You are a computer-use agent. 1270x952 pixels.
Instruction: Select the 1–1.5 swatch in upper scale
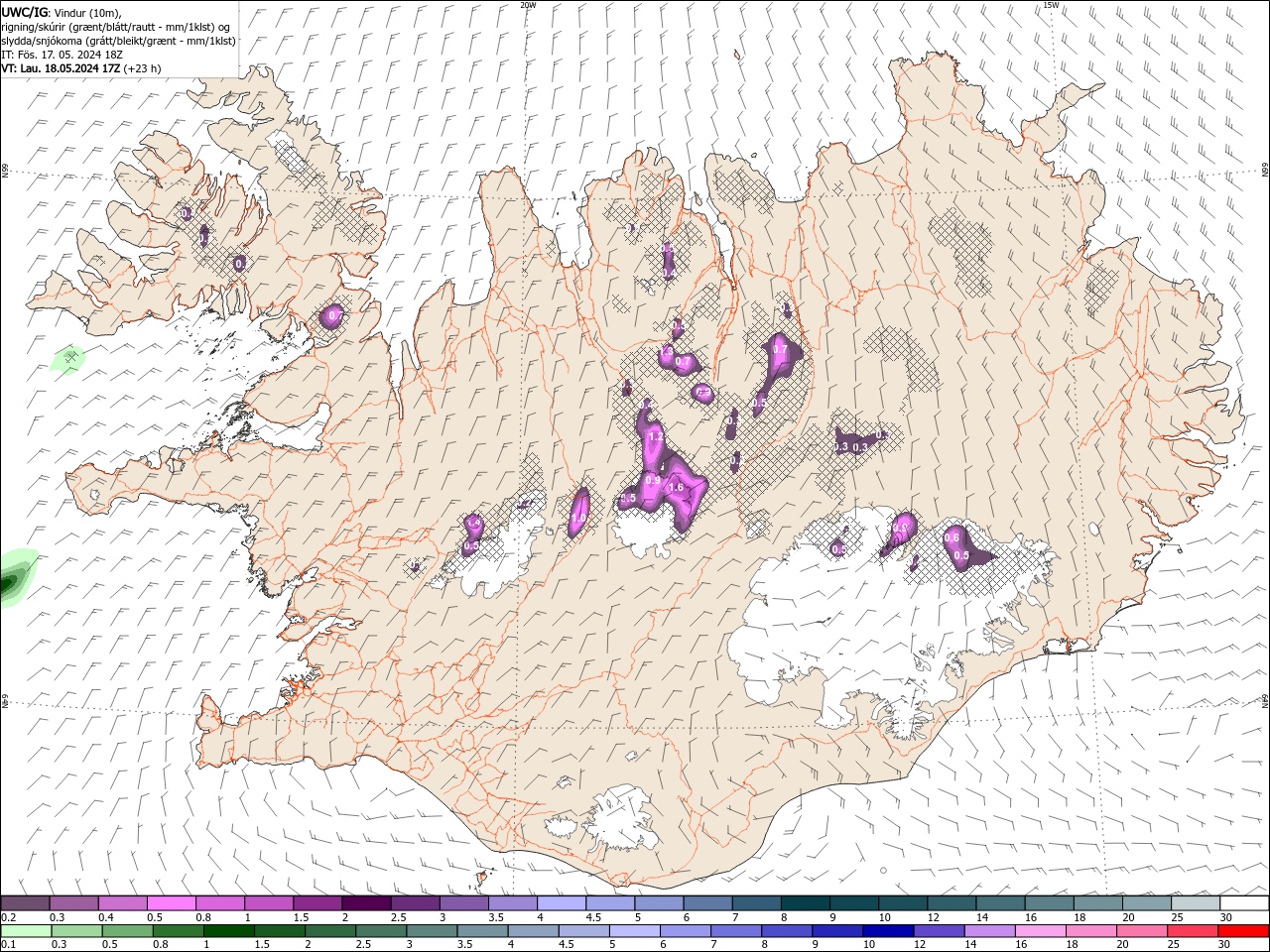pos(269,903)
